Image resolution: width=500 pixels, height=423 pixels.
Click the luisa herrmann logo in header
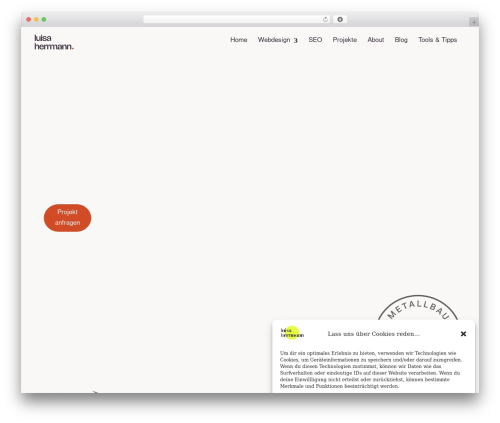(x=54, y=42)
